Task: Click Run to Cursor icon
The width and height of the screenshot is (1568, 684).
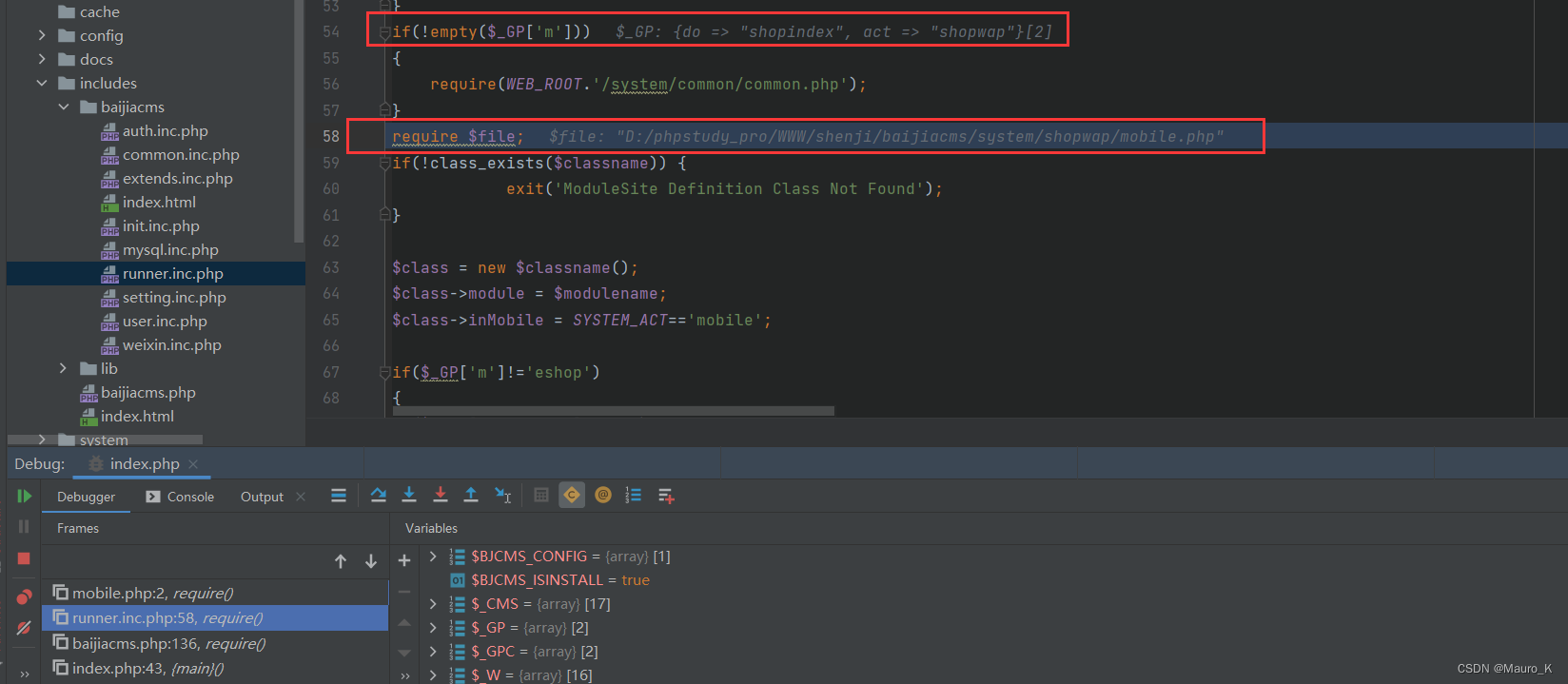Action: coord(503,495)
